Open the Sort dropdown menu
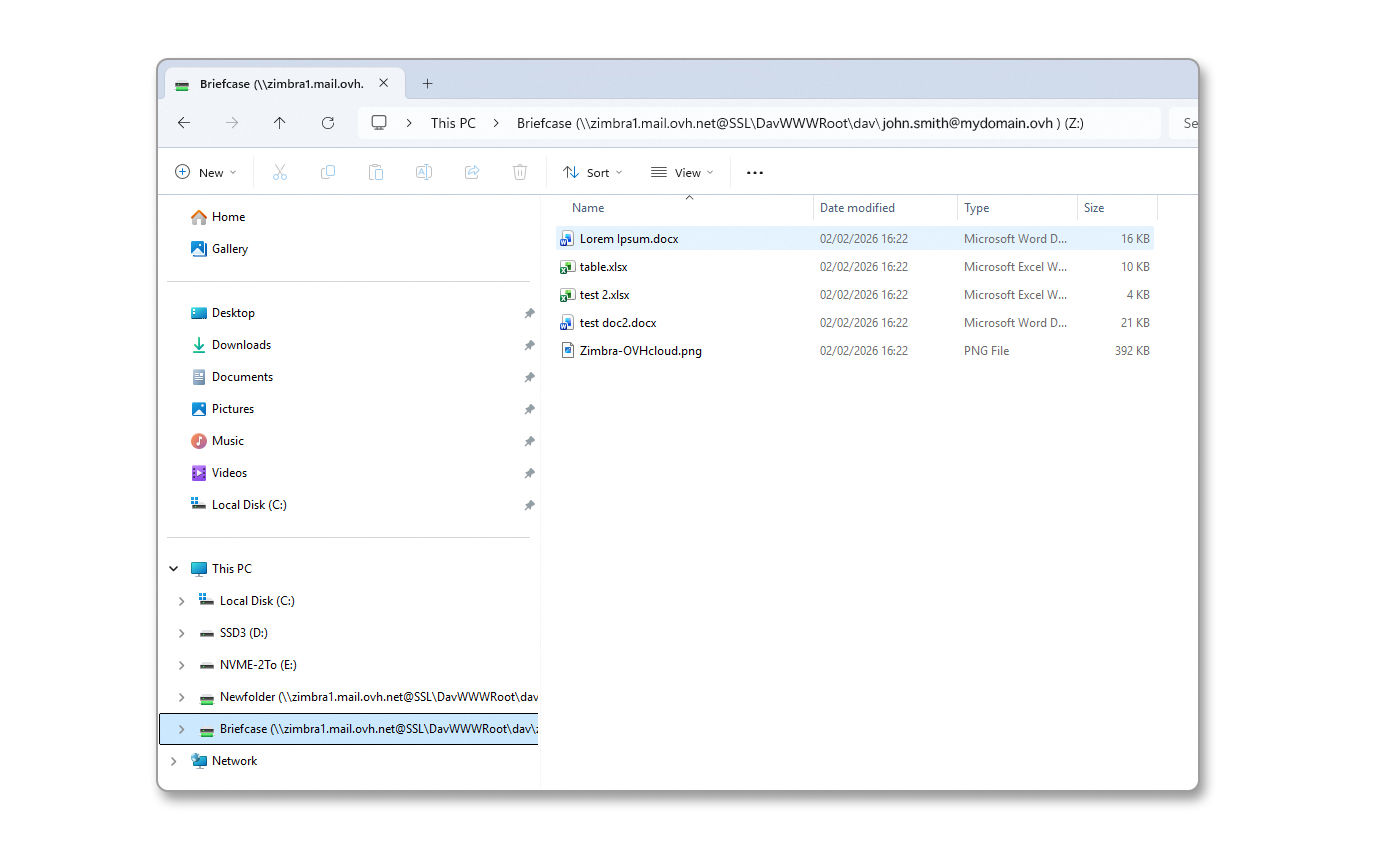Image resolution: width=1386 pixels, height=847 pixels. 593,172
